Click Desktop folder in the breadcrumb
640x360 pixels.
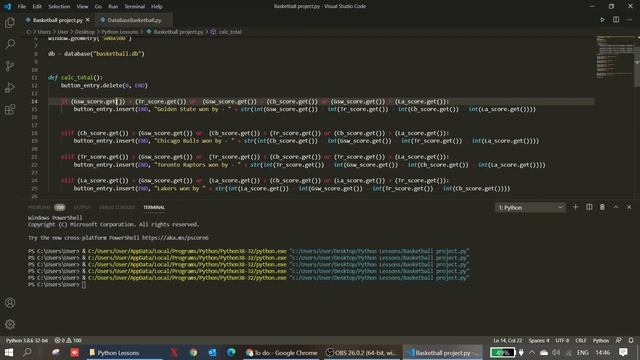(x=84, y=31)
